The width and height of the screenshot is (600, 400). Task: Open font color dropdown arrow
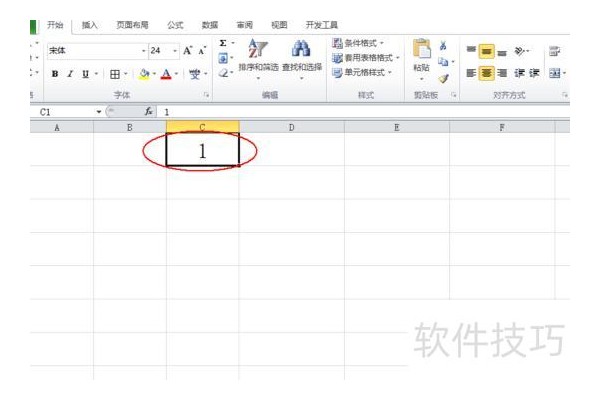tap(176, 74)
